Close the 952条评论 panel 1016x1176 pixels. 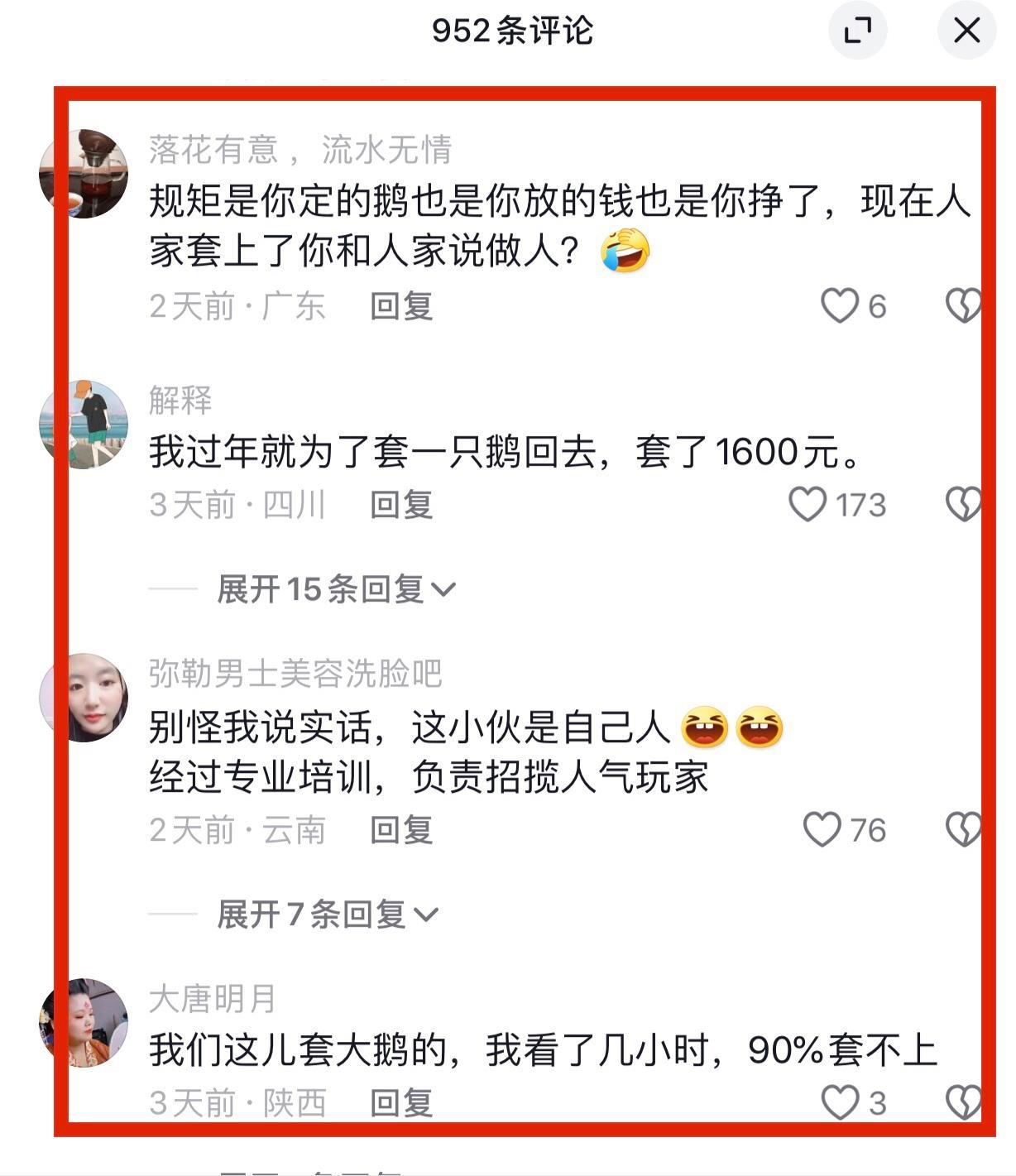point(966,31)
